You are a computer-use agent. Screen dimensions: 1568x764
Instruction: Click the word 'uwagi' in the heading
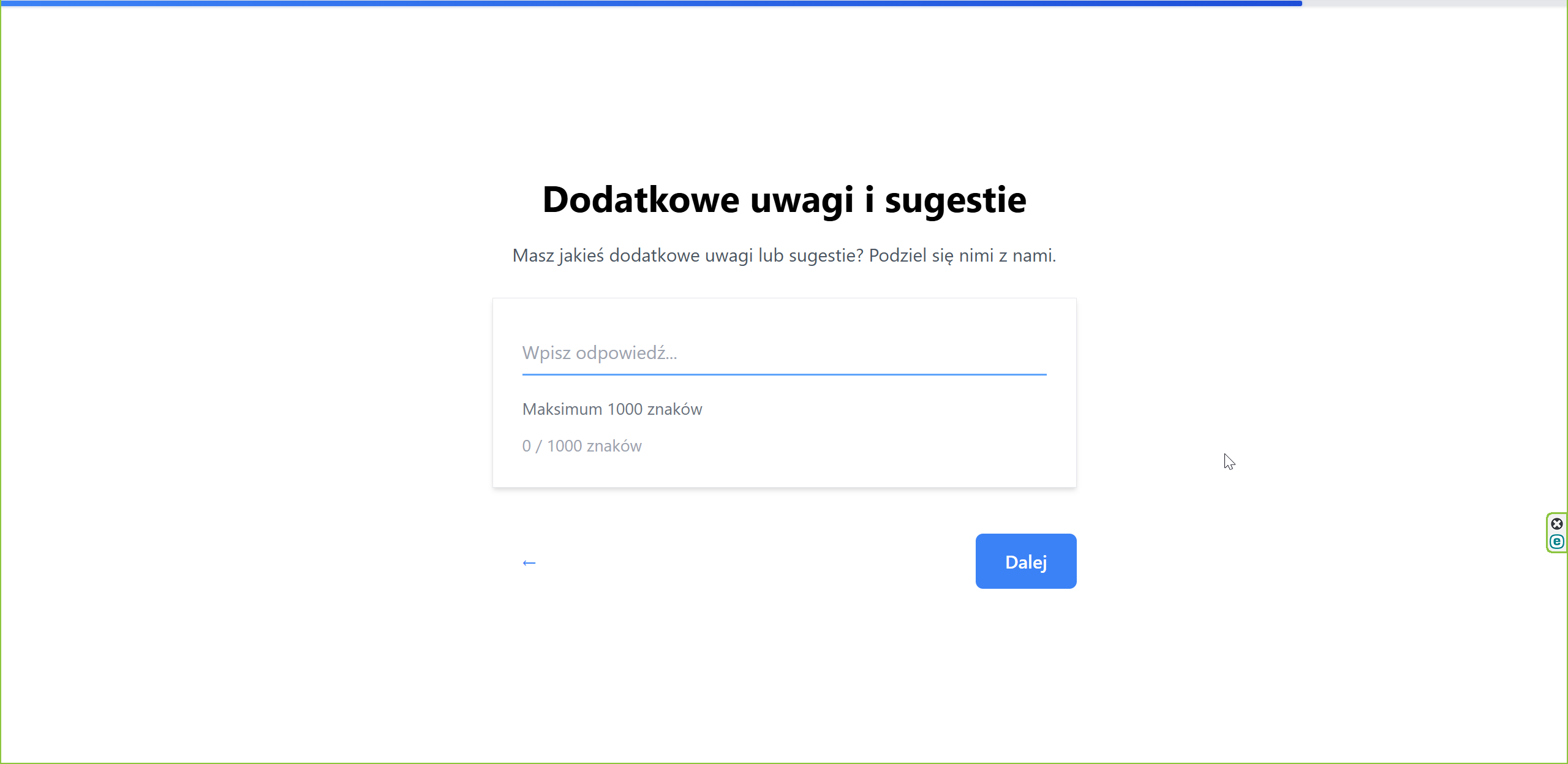[x=802, y=200]
